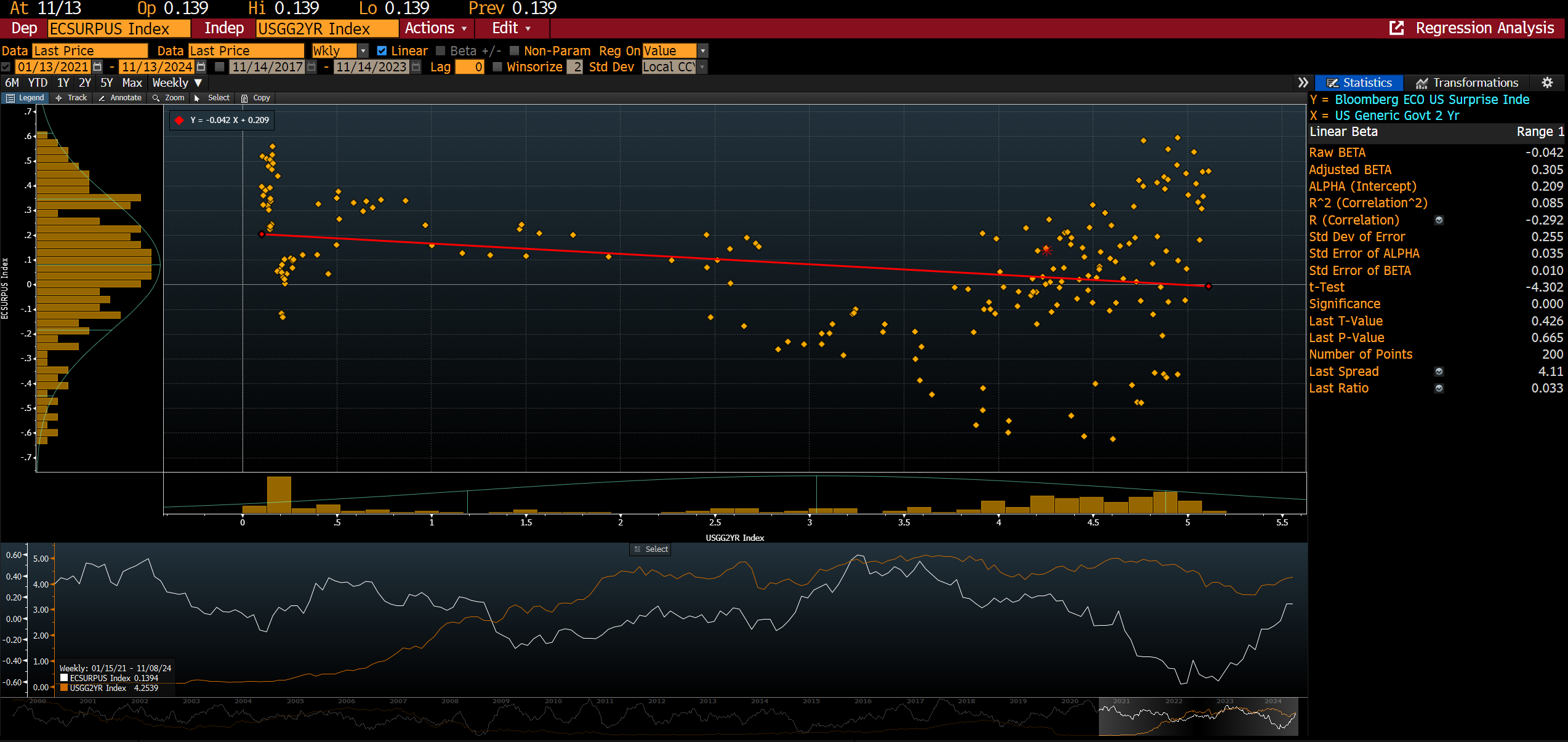Click the icon beside Last Ratio
The height and width of the screenshot is (742, 1568).
1439,388
